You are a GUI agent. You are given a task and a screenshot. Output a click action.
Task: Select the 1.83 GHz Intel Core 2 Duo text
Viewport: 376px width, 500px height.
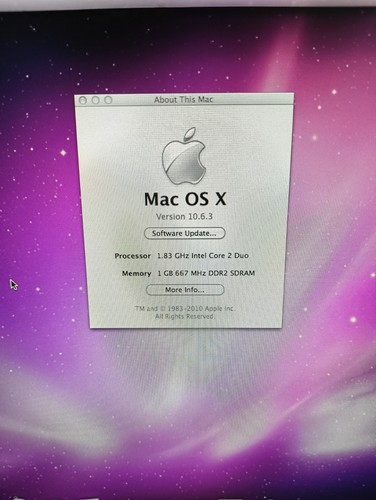point(203,256)
